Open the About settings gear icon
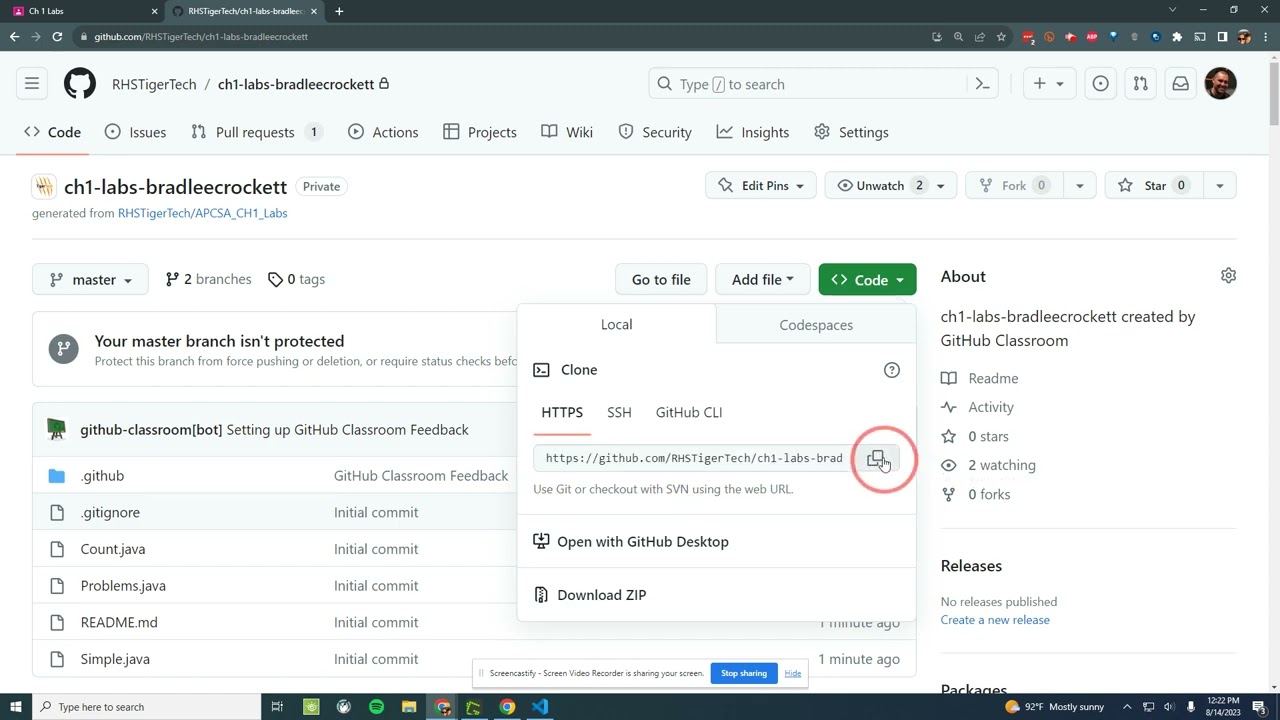 click(1228, 276)
